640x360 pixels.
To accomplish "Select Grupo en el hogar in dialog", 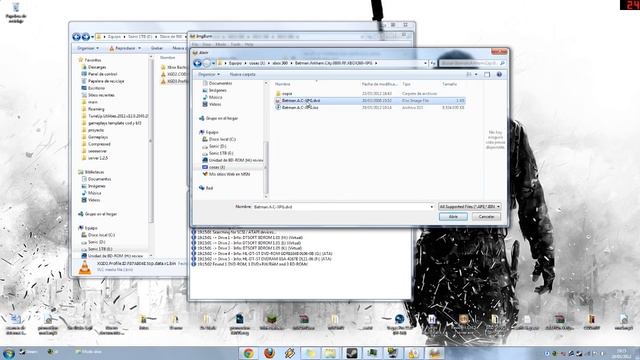I will pyautogui.click(x=221, y=118).
